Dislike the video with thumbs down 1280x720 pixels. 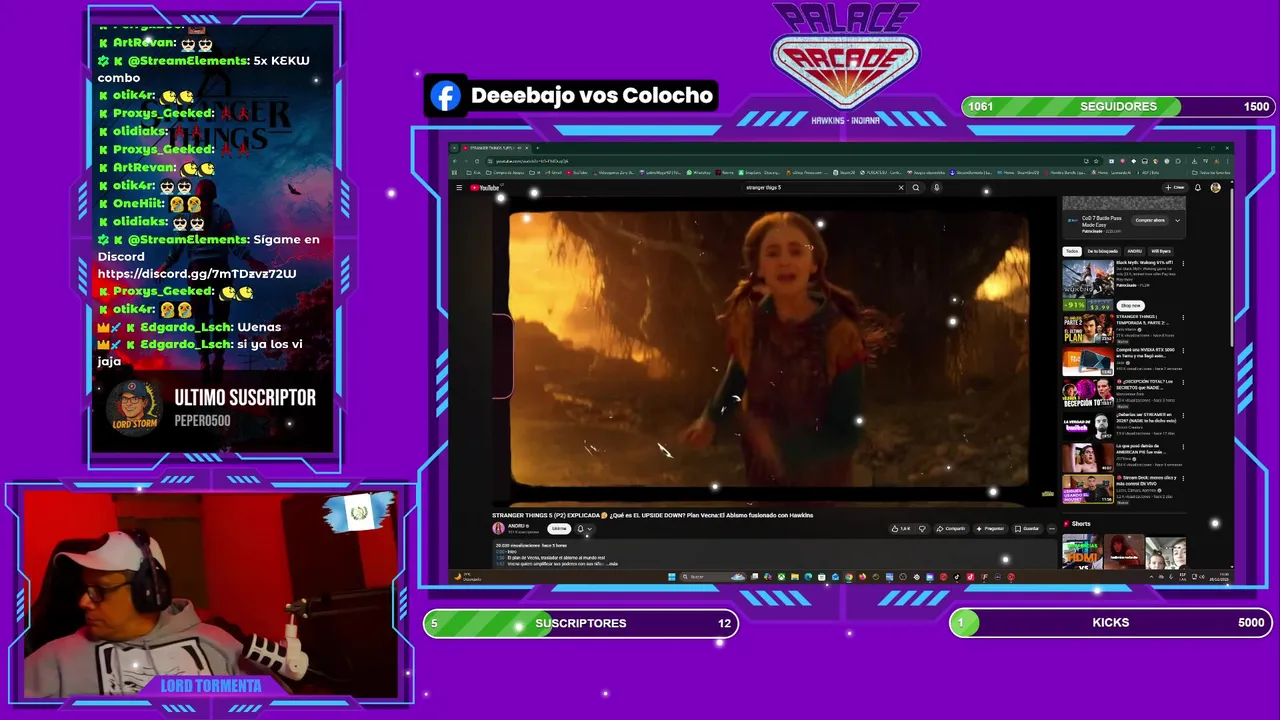(x=922, y=528)
